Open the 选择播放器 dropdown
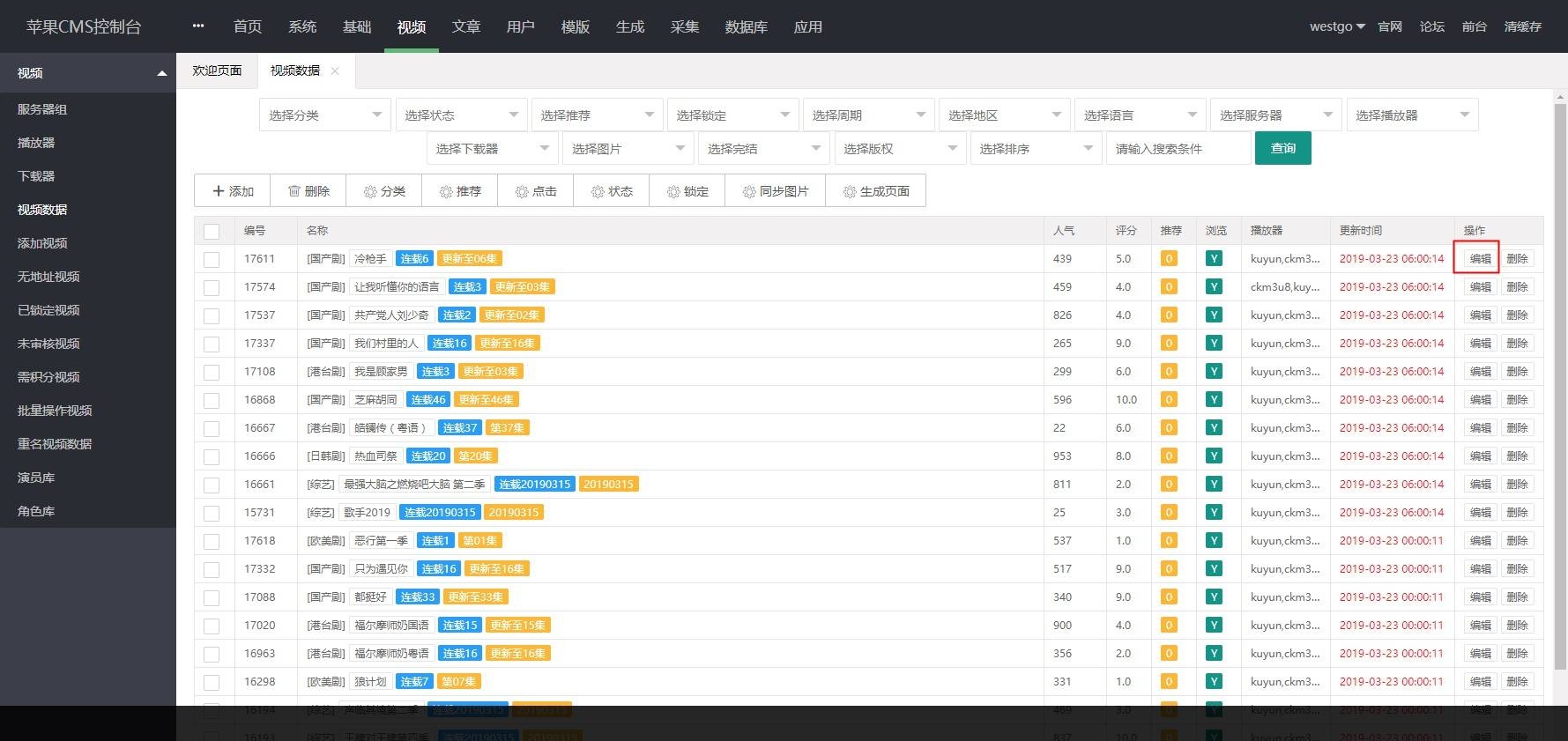 coord(1412,115)
